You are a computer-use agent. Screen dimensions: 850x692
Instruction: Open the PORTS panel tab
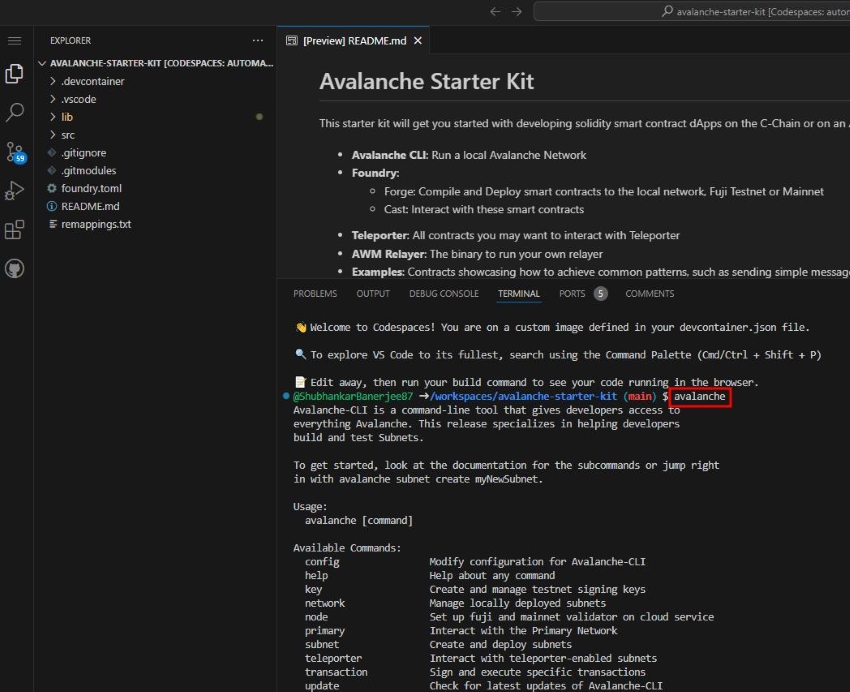click(x=572, y=294)
